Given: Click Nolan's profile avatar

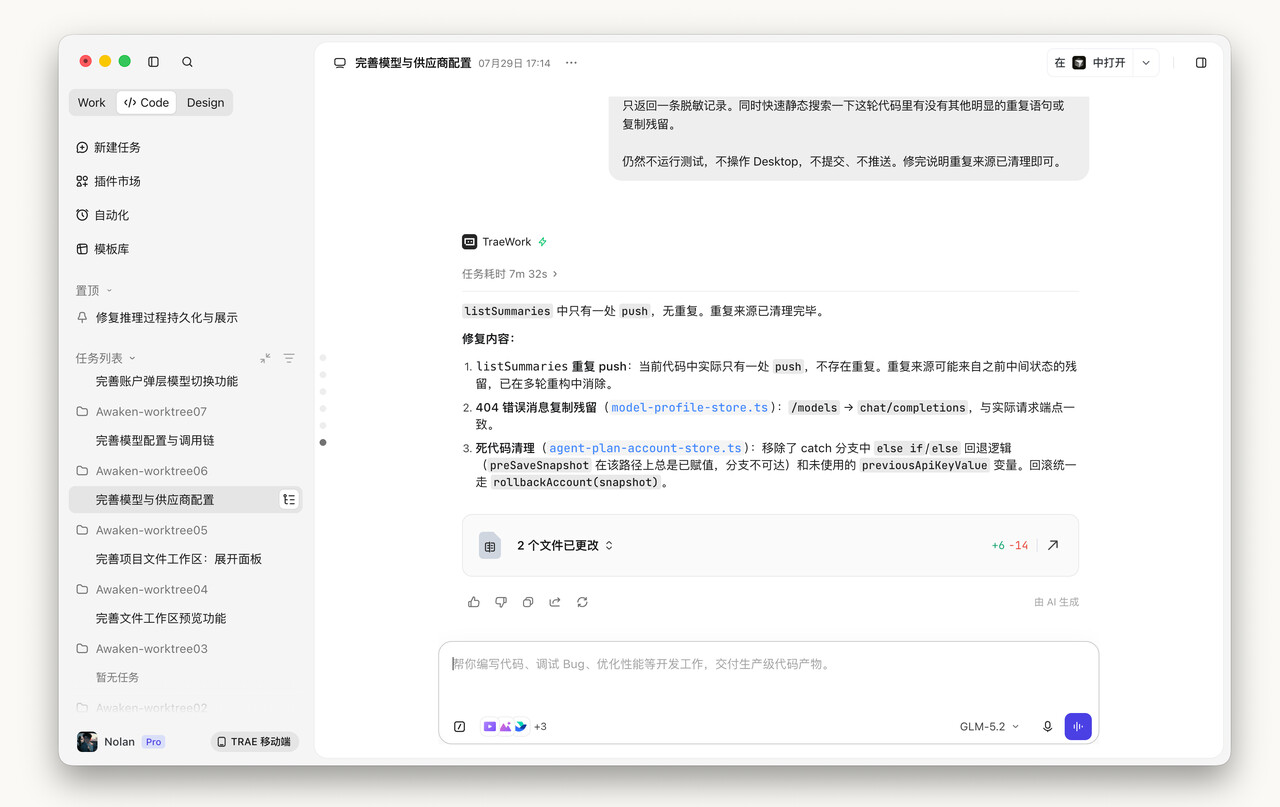Looking at the screenshot, I should tap(87, 742).
